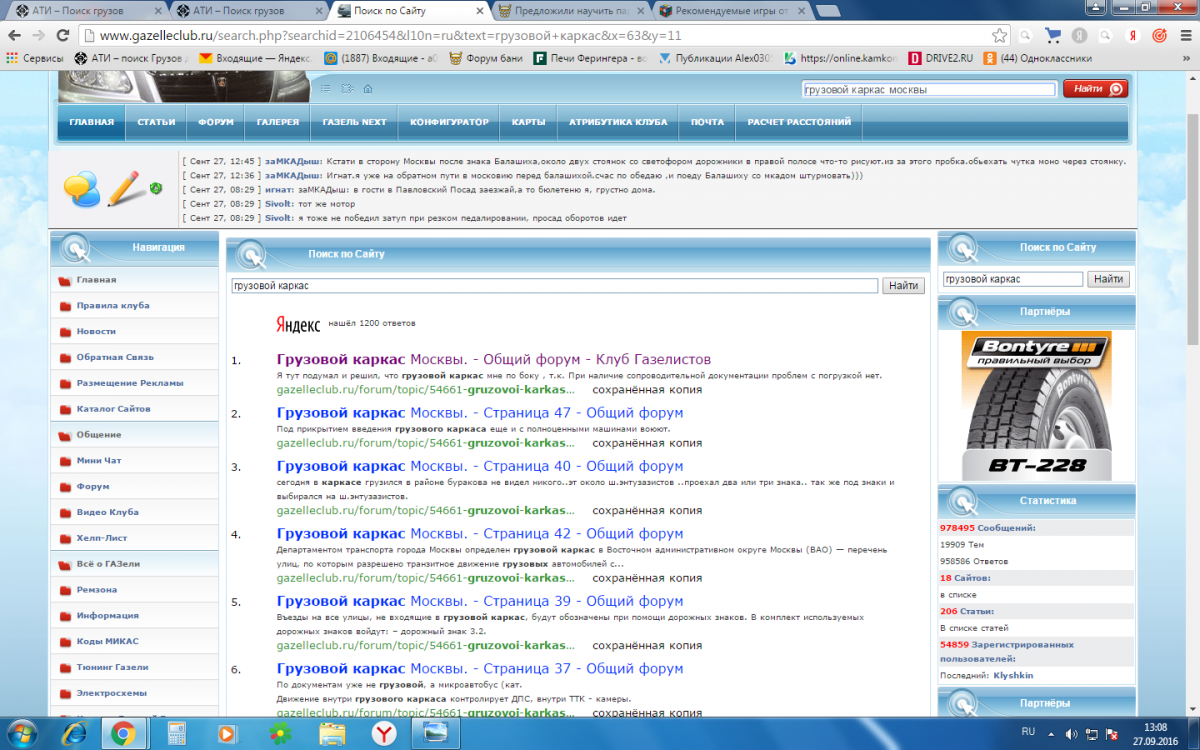Image resolution: width=1200 pixels, height=750 pixels.
Task: Open Новости in the sidebar
Action: 96,331
